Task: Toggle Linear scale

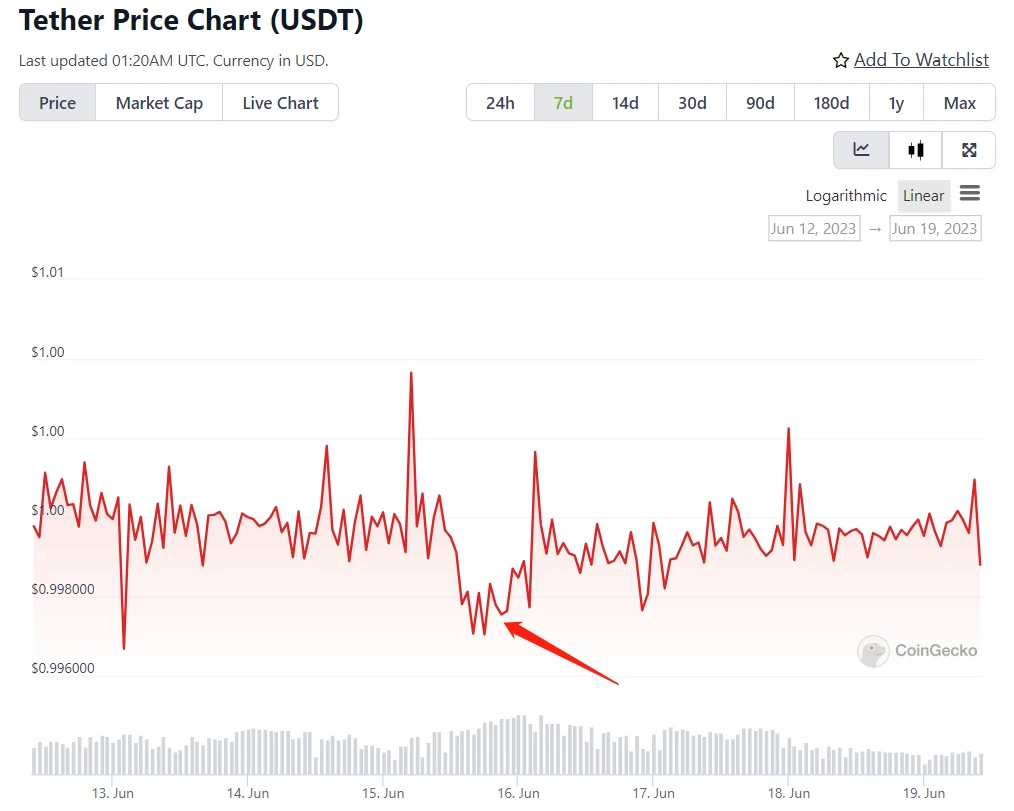Action: (x=923, y=196)
